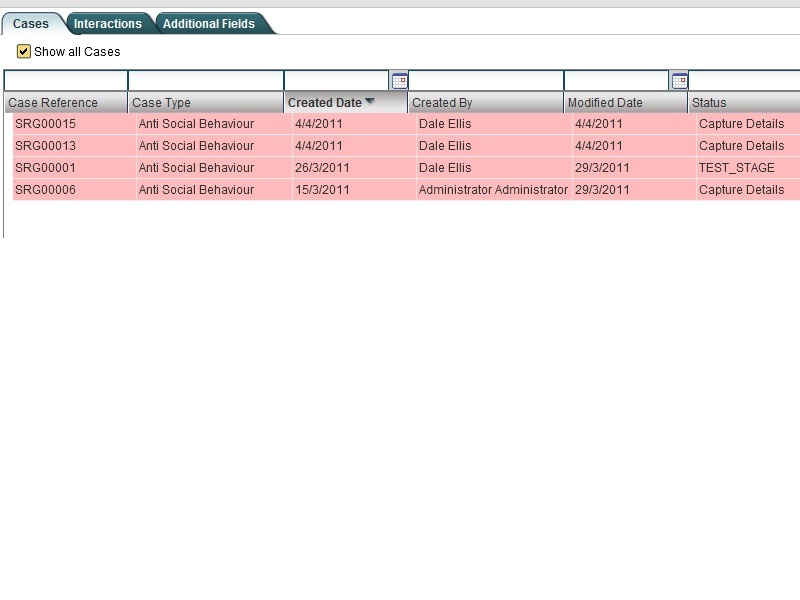The image size is (800, 600).
Task: Uncheck the Show all Cases checkbox
Action: (x=24, y=52)
